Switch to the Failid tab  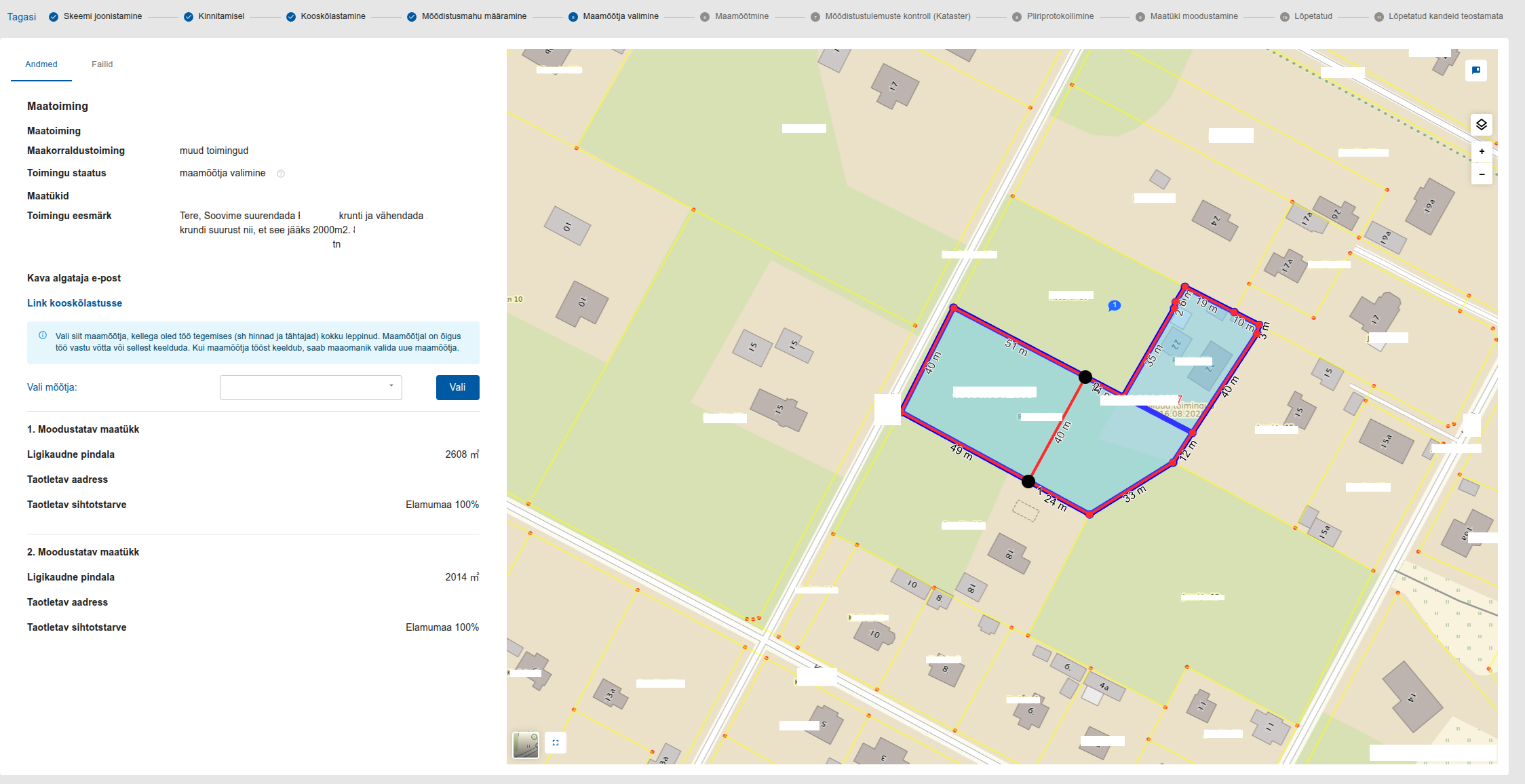point(102,64)
